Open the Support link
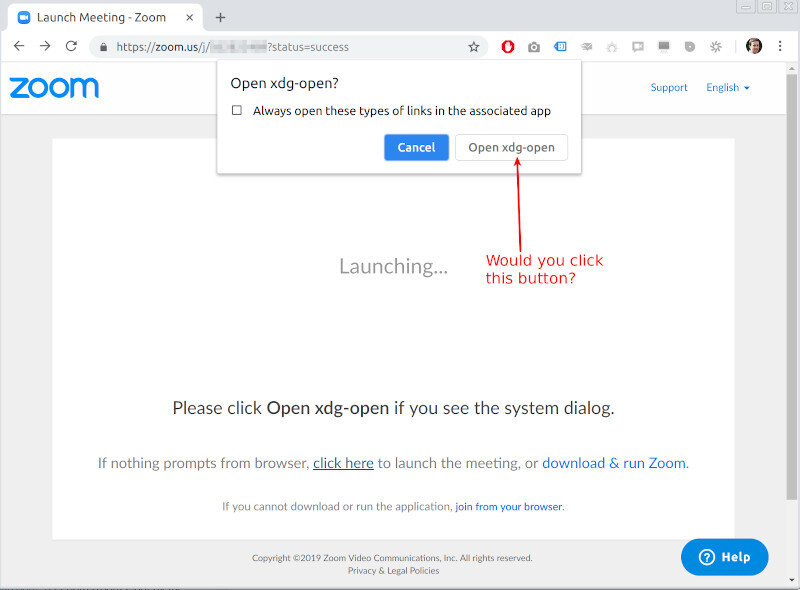This screenshot has height=590, width=800. click(x=669, y=87)
